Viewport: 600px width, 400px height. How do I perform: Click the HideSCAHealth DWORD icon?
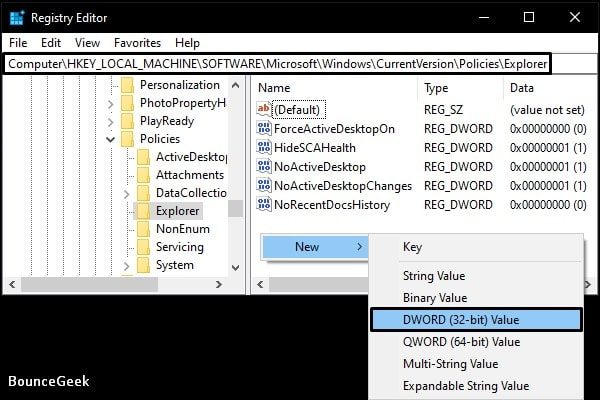264,147
